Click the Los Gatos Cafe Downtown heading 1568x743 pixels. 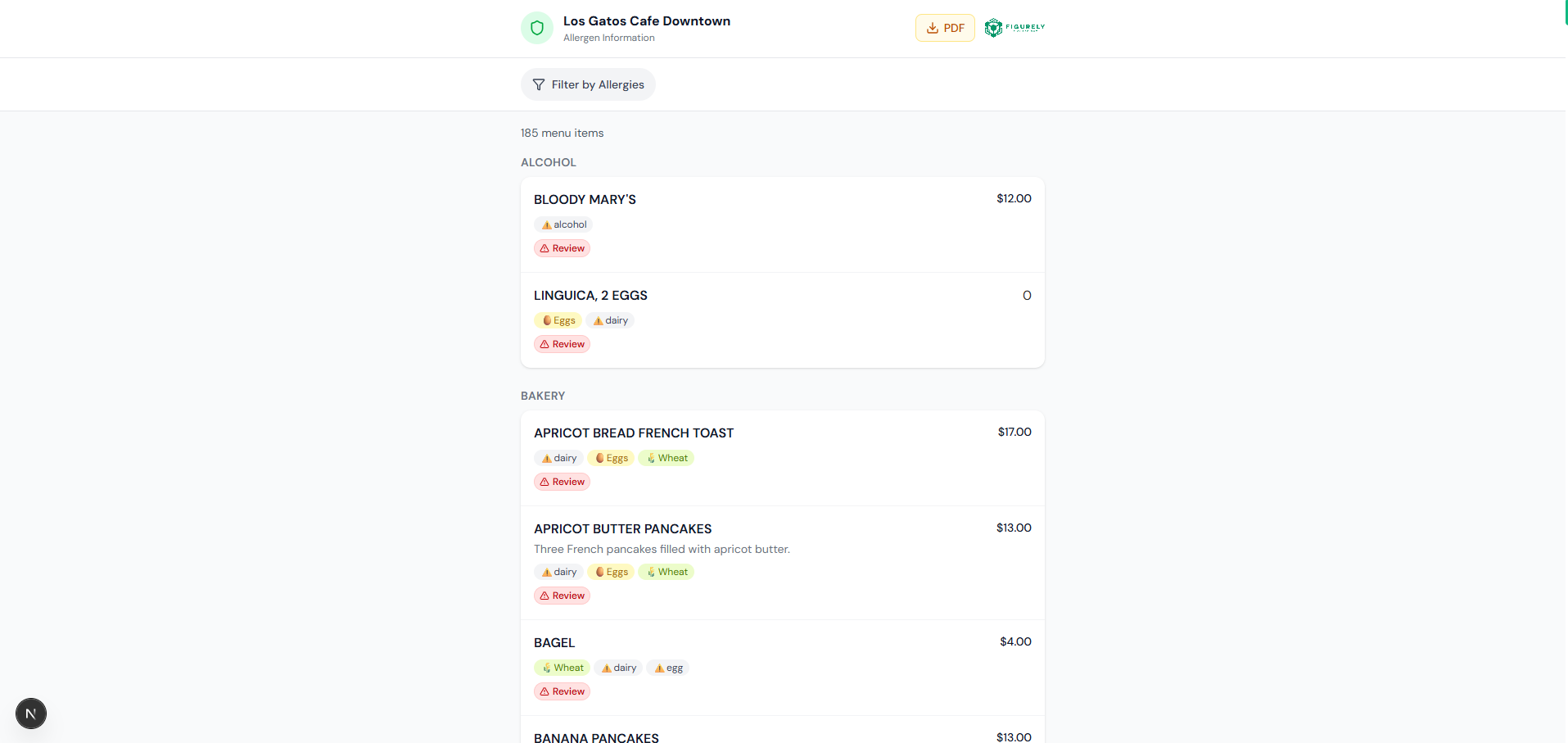[647, 21]
